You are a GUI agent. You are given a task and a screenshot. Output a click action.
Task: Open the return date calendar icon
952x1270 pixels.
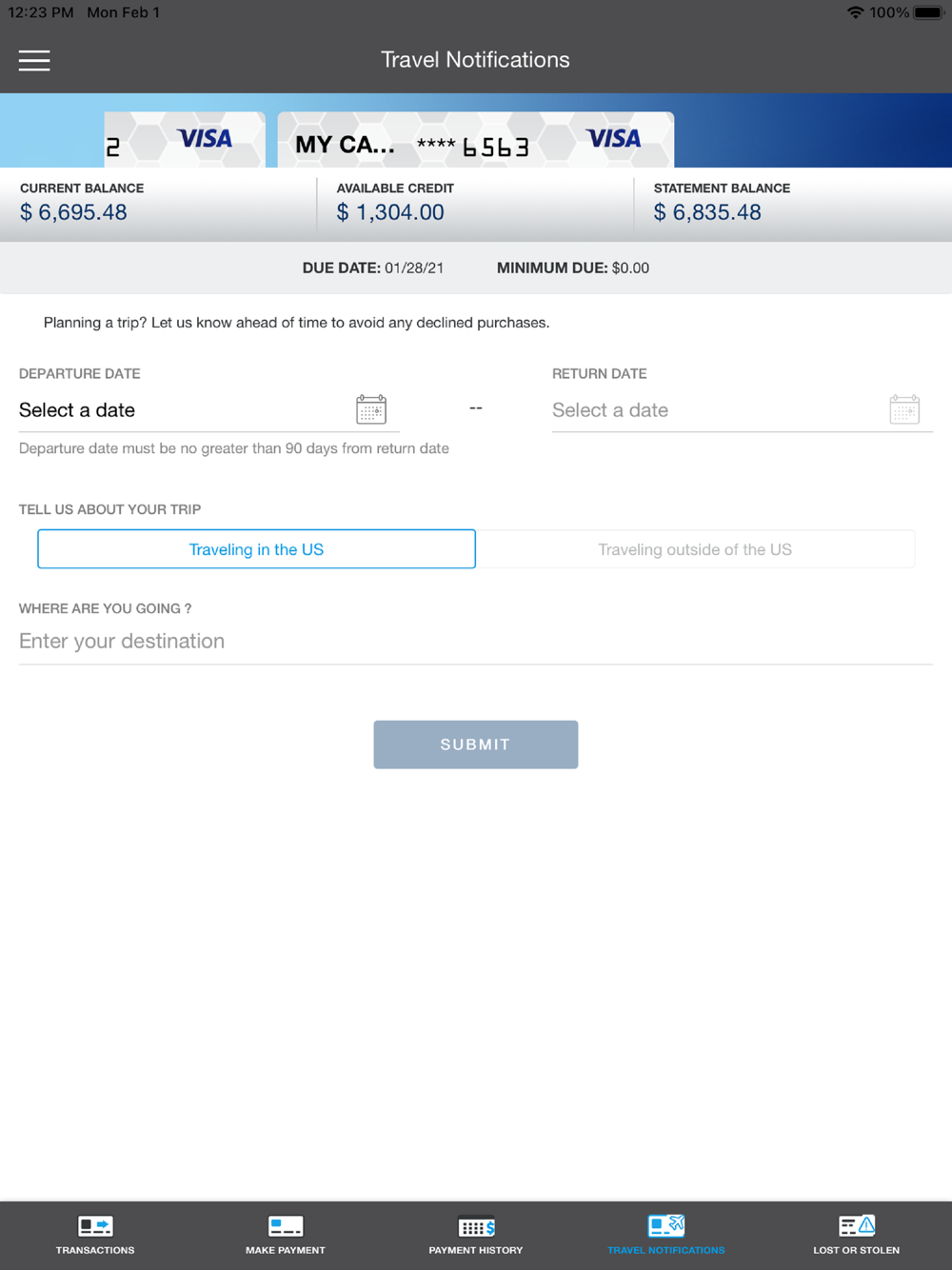point(904,409)
